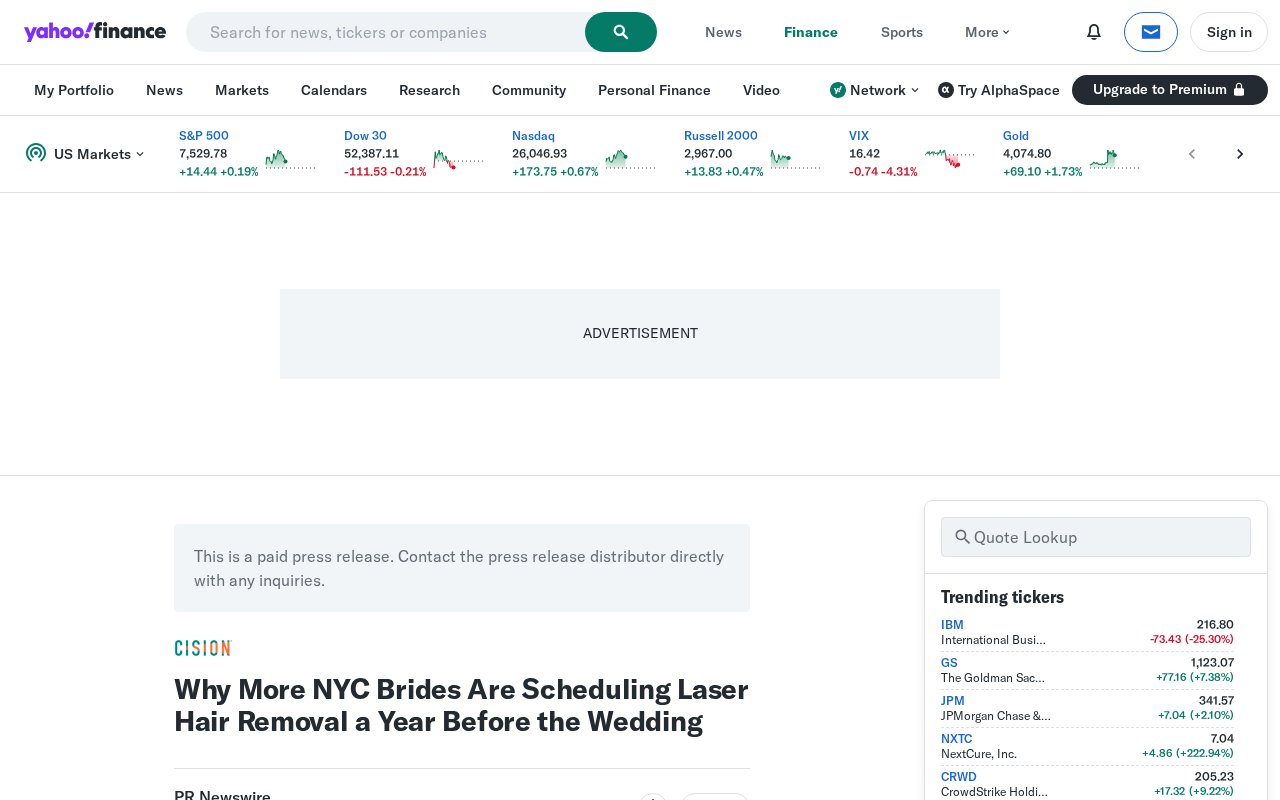Go to Personal Finance menu

654,90
